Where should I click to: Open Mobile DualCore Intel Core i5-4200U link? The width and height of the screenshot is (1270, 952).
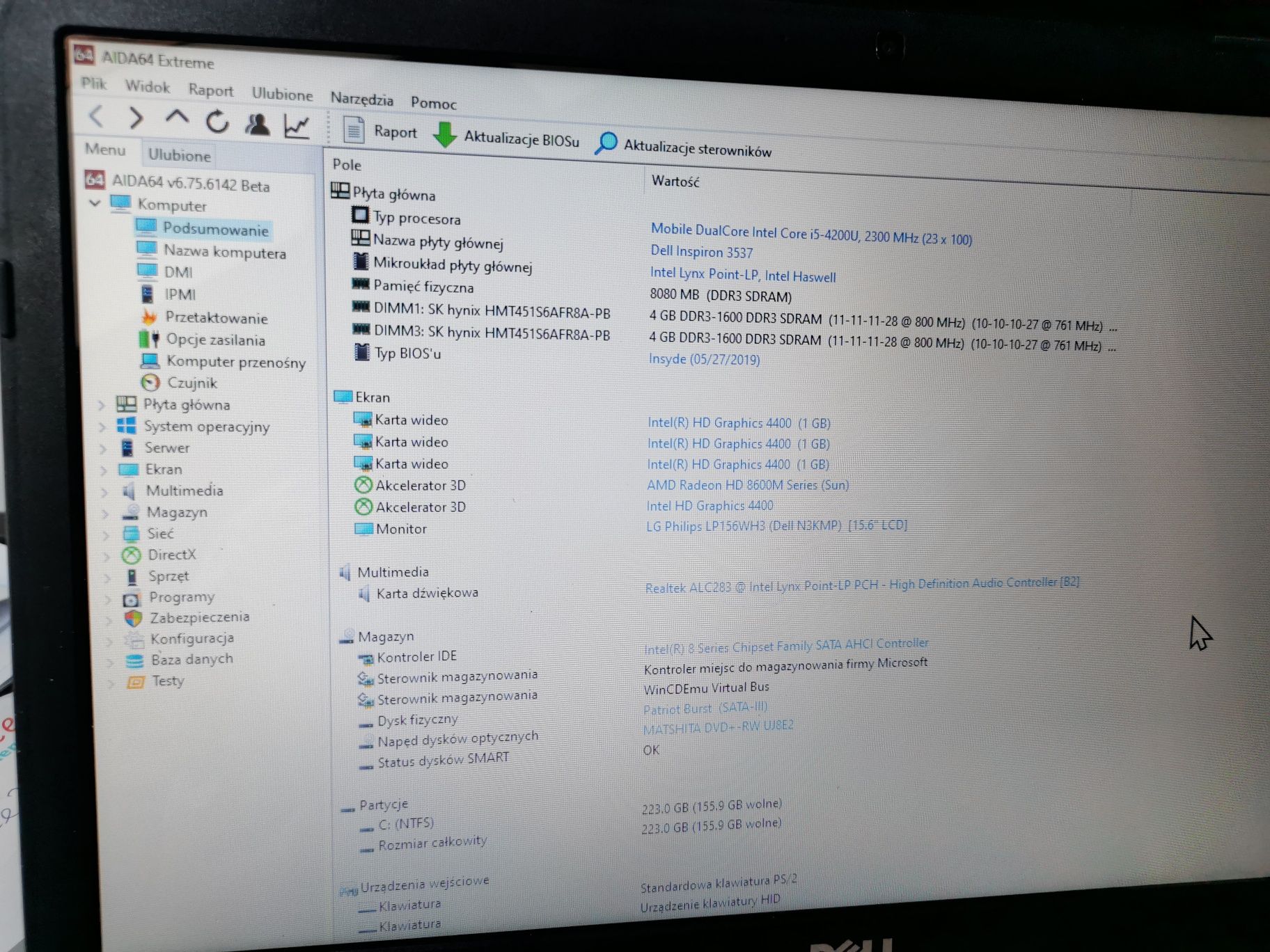click(811, 234)
